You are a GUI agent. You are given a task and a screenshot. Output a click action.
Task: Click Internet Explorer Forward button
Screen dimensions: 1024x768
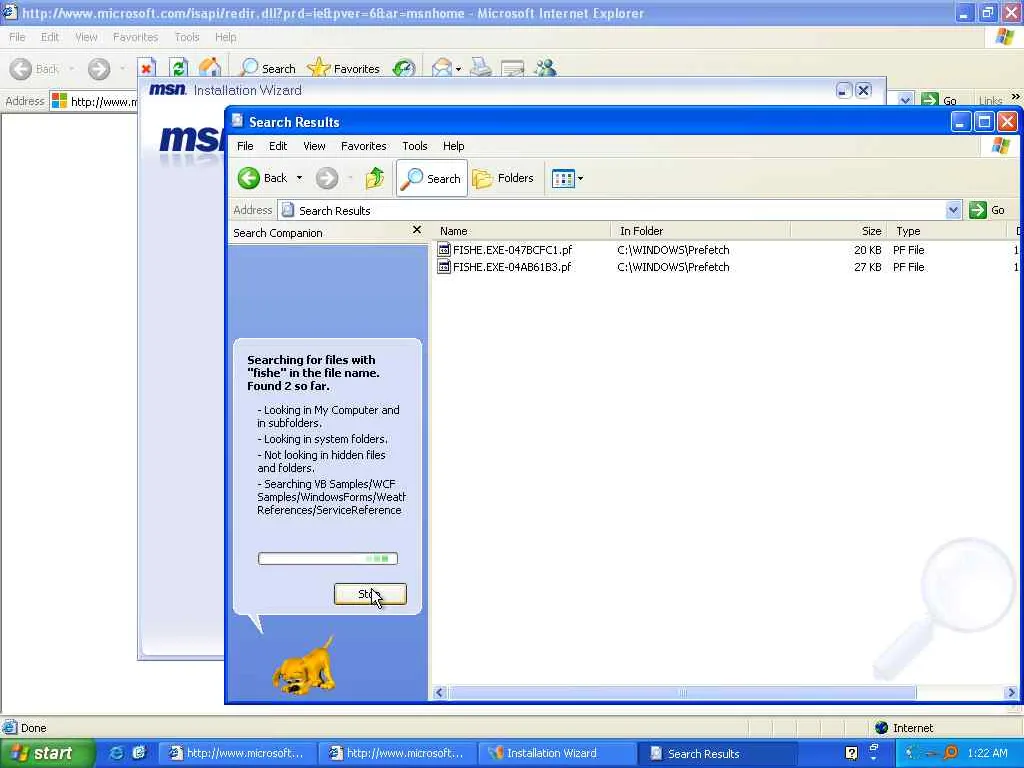pos(99,69)
